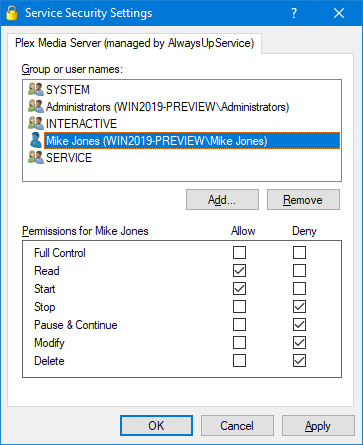Click the Stop permission label
363x445 pixels.
point(45,307)
